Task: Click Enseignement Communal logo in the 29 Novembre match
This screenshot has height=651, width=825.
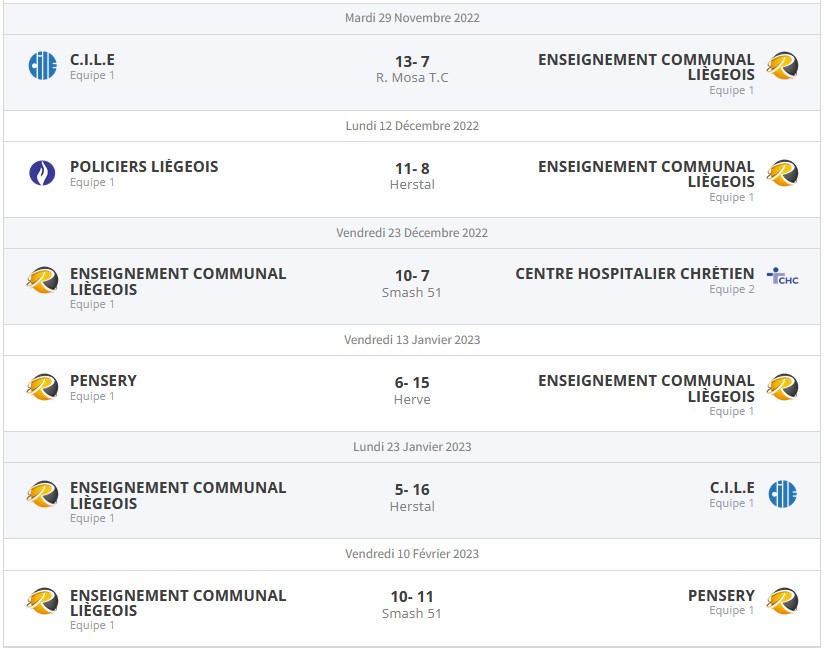Action: click(782, 66)
